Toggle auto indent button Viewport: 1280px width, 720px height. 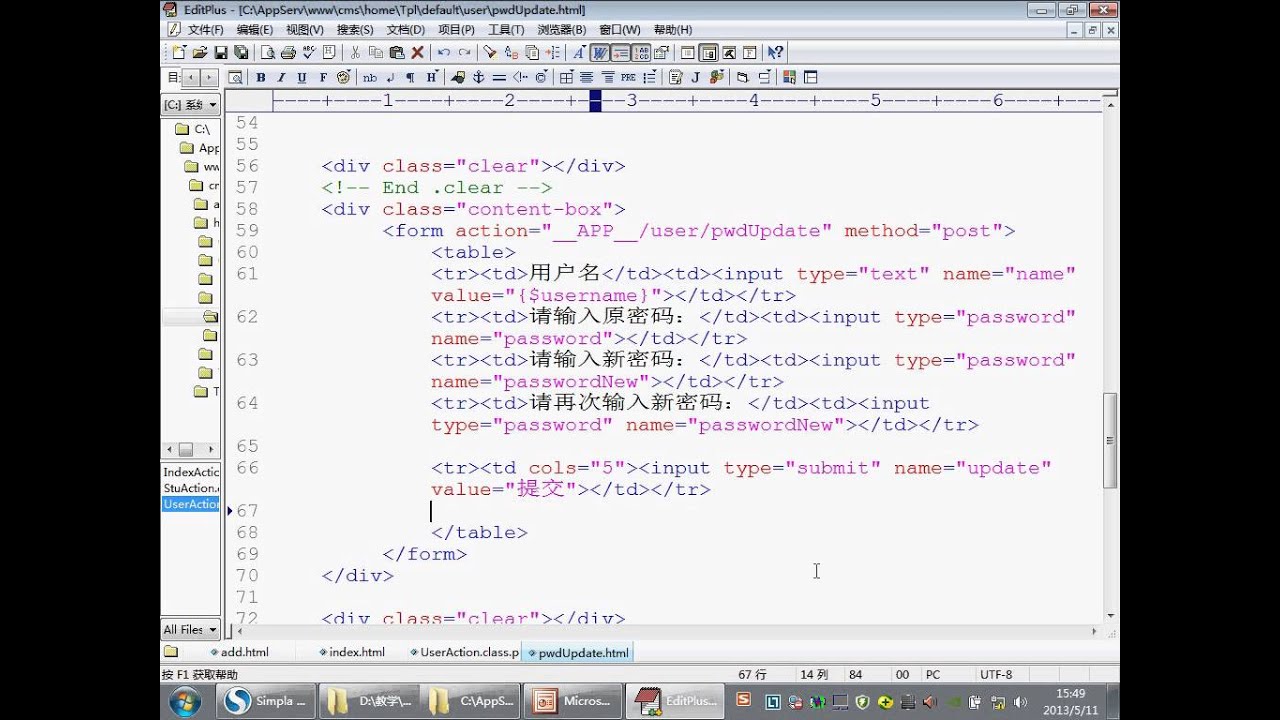[620, 53]
